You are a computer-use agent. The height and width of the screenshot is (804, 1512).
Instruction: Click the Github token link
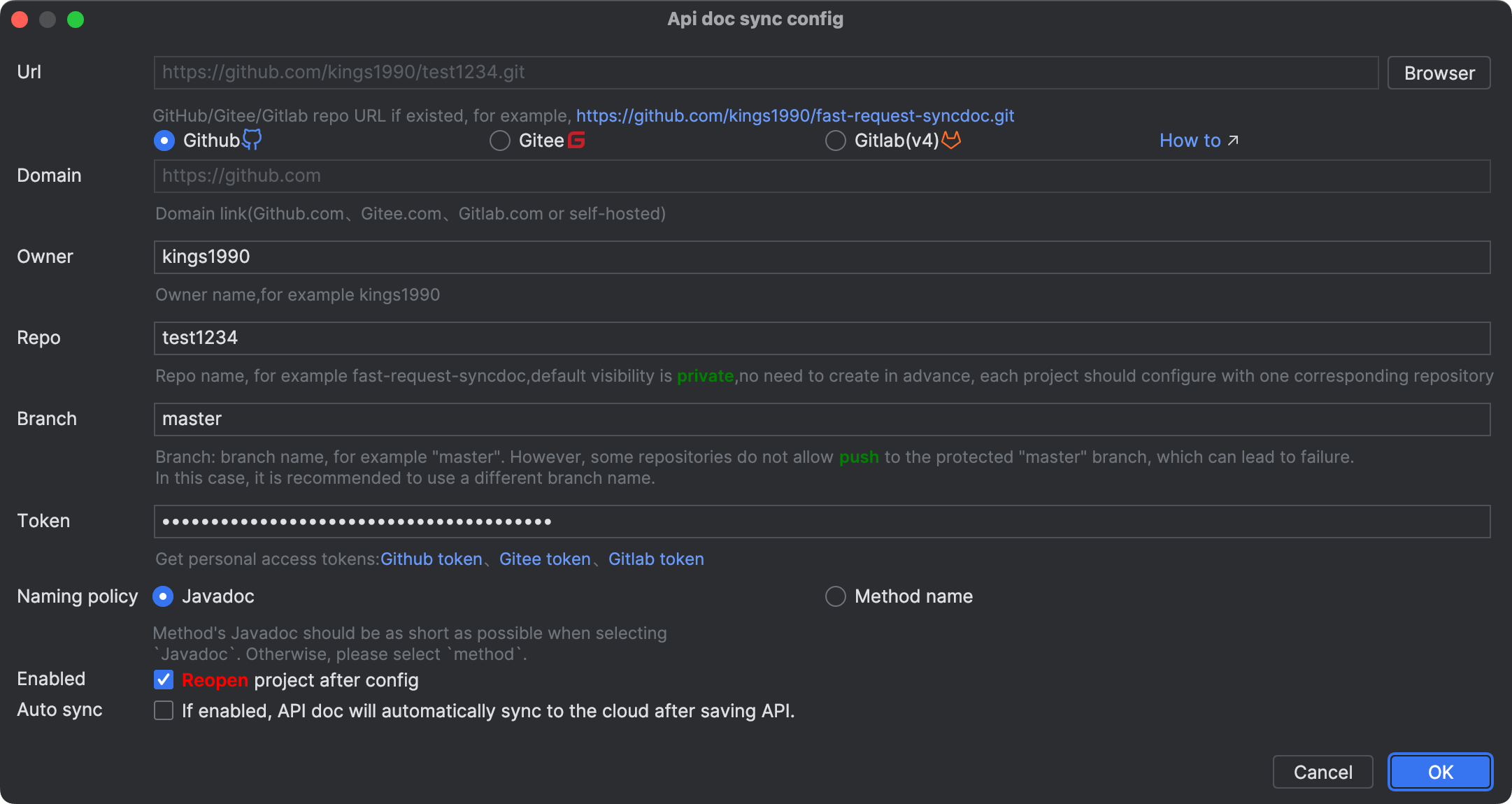(x=432, y=559)
